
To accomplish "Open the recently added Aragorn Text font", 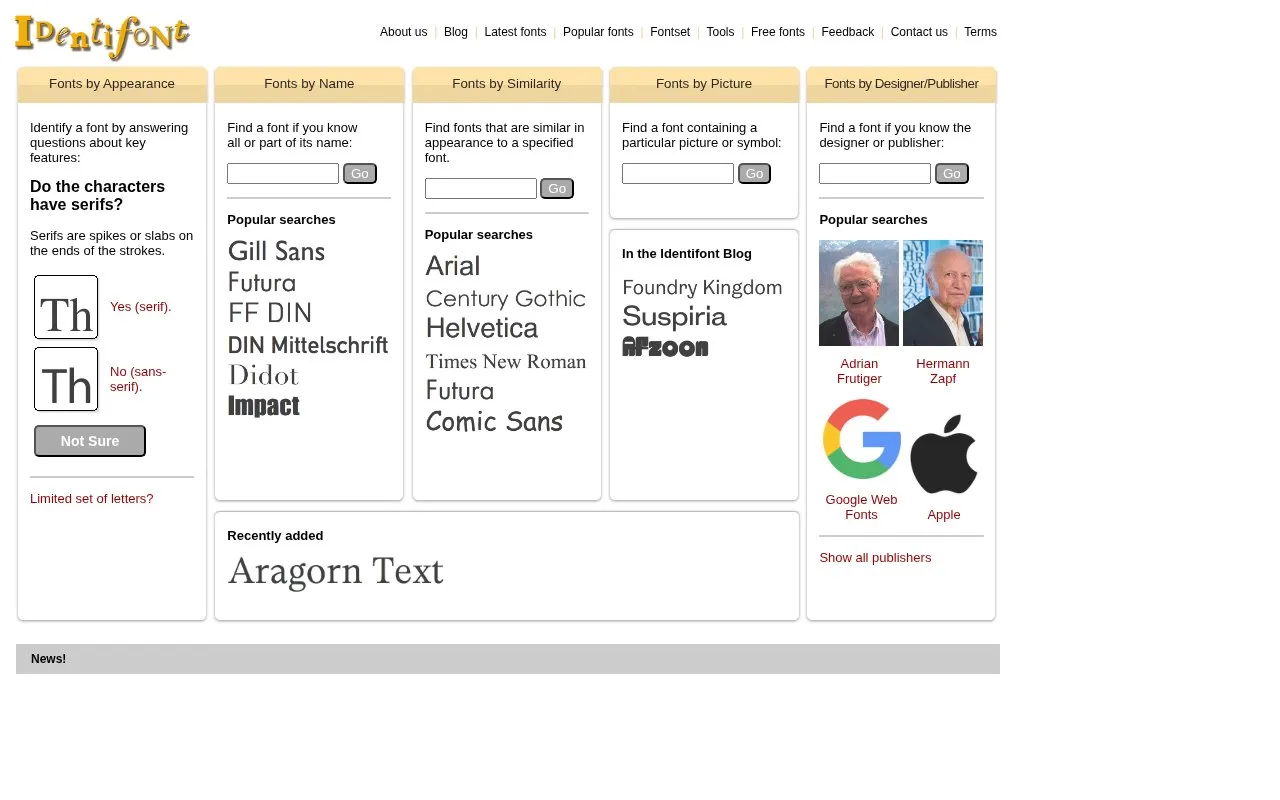I will click(336, 572).
